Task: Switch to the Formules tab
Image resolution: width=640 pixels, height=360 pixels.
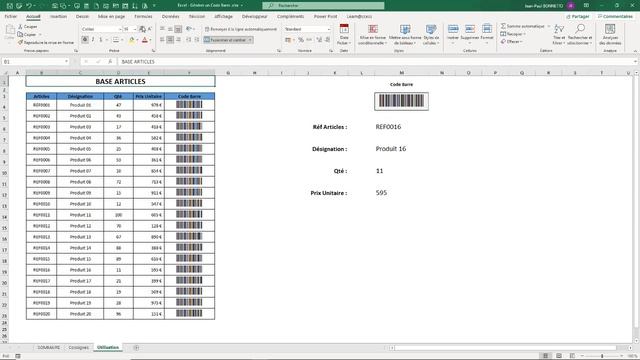Action: [143, 16]
